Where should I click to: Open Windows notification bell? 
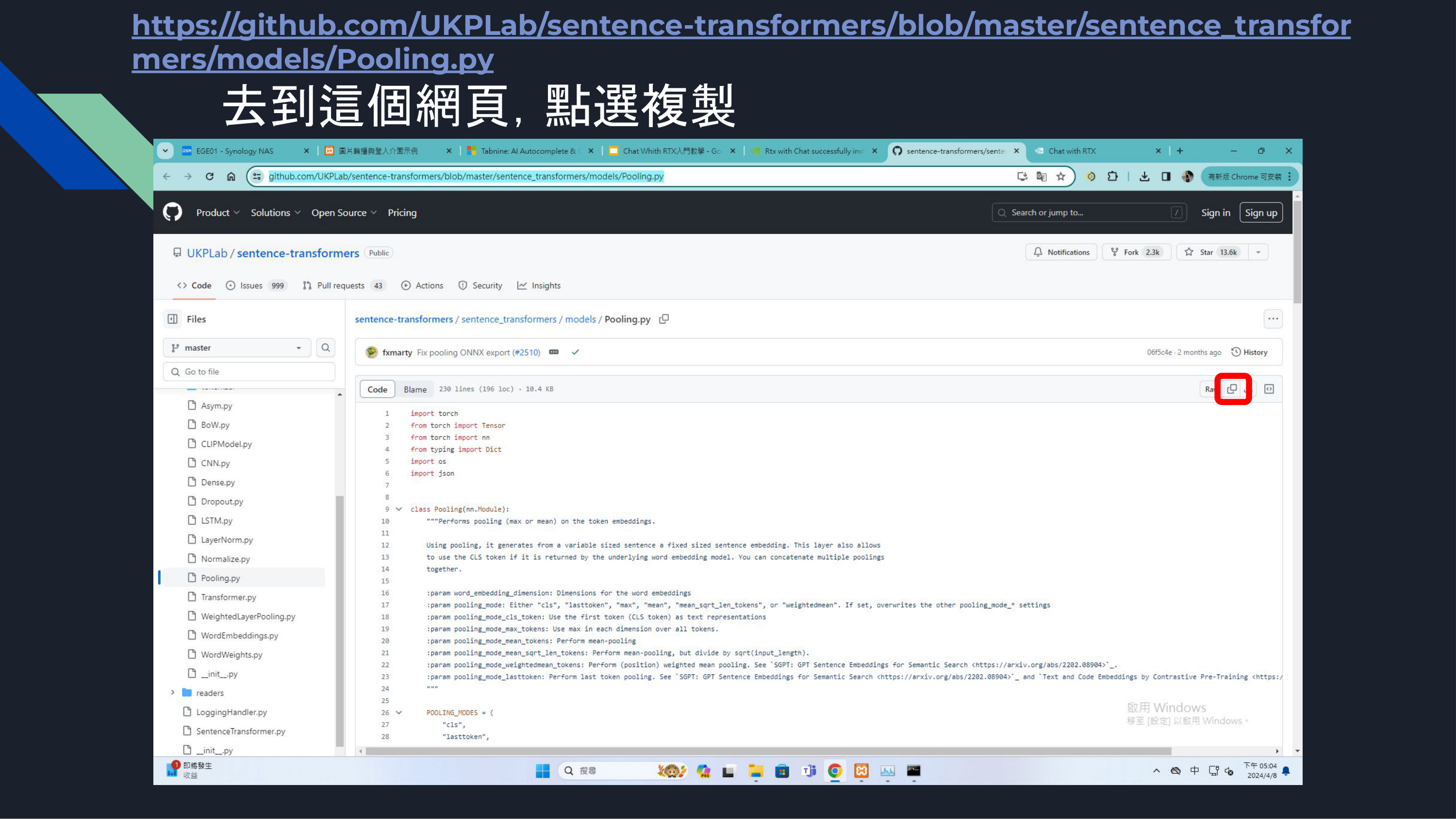(x=1286, y=771)
